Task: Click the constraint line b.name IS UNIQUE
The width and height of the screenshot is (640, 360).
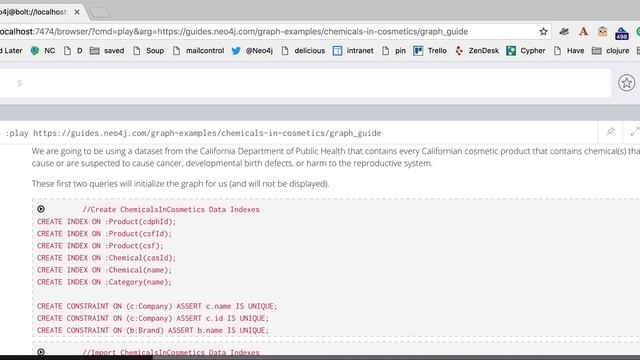Action: [x=153, y=330]
